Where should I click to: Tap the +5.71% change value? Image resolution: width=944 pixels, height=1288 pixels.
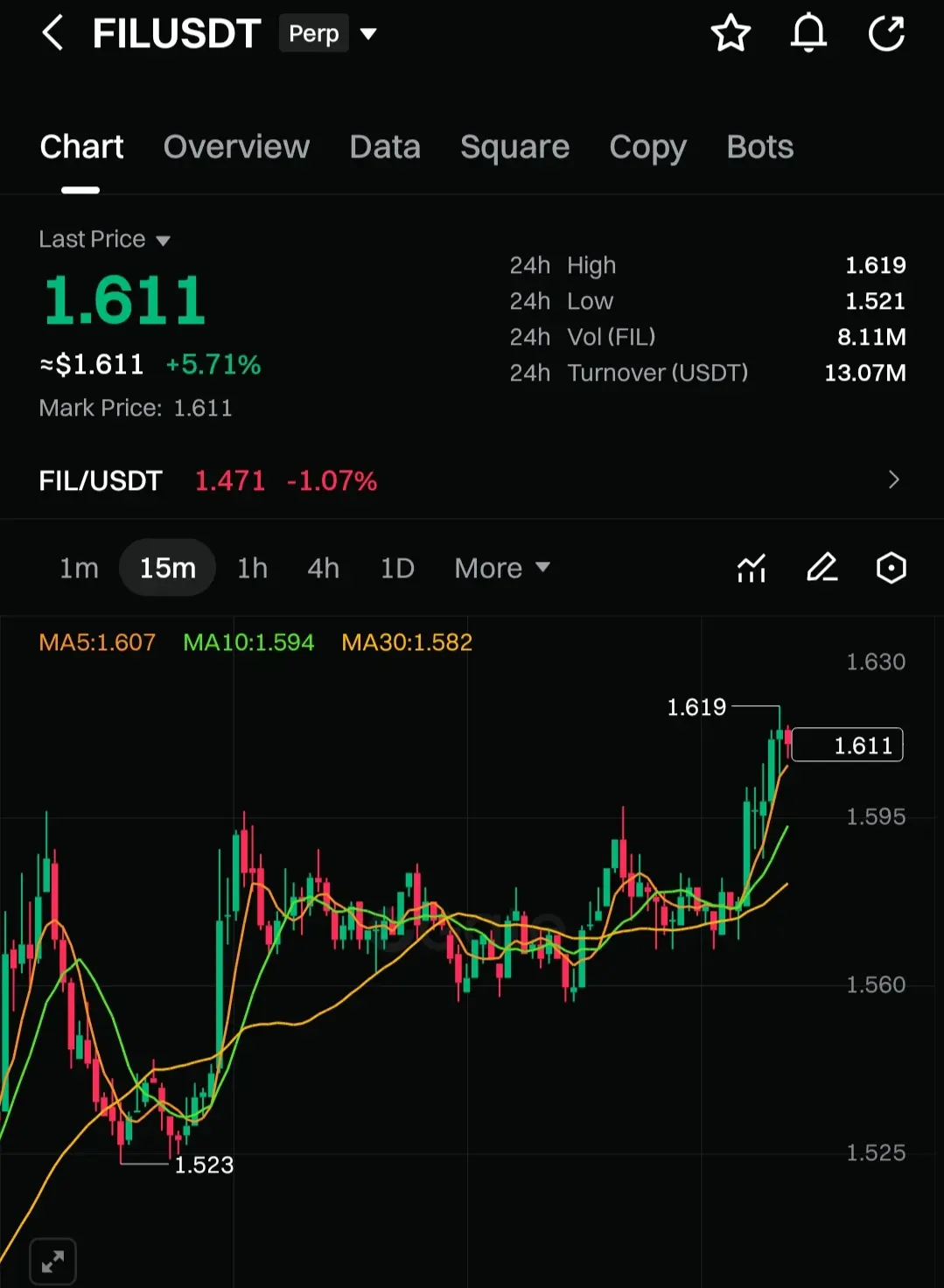coord(213,364)
